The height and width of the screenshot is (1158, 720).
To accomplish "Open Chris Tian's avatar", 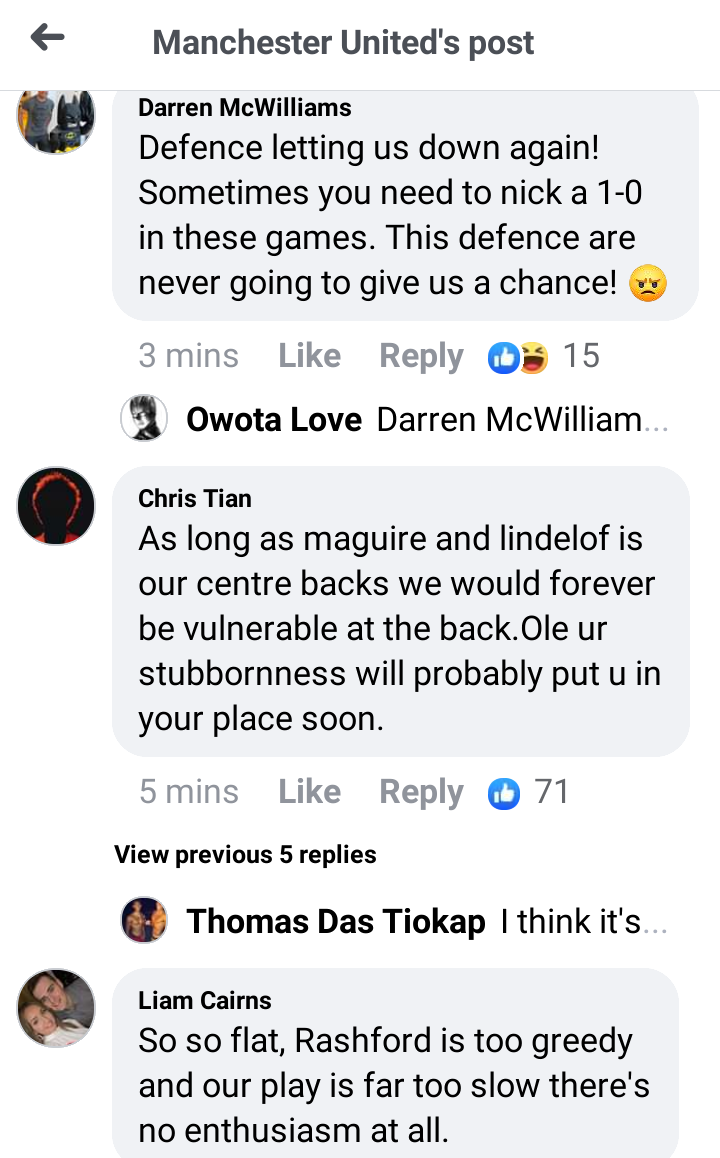I will pos(56,506).
